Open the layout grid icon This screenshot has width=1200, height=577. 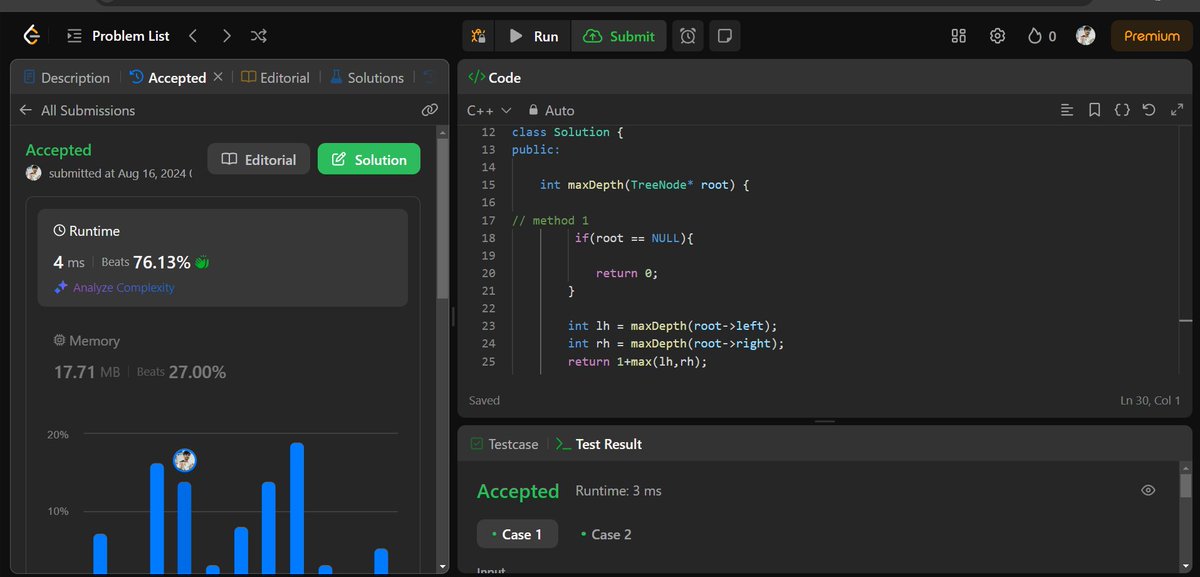point(959,36)
